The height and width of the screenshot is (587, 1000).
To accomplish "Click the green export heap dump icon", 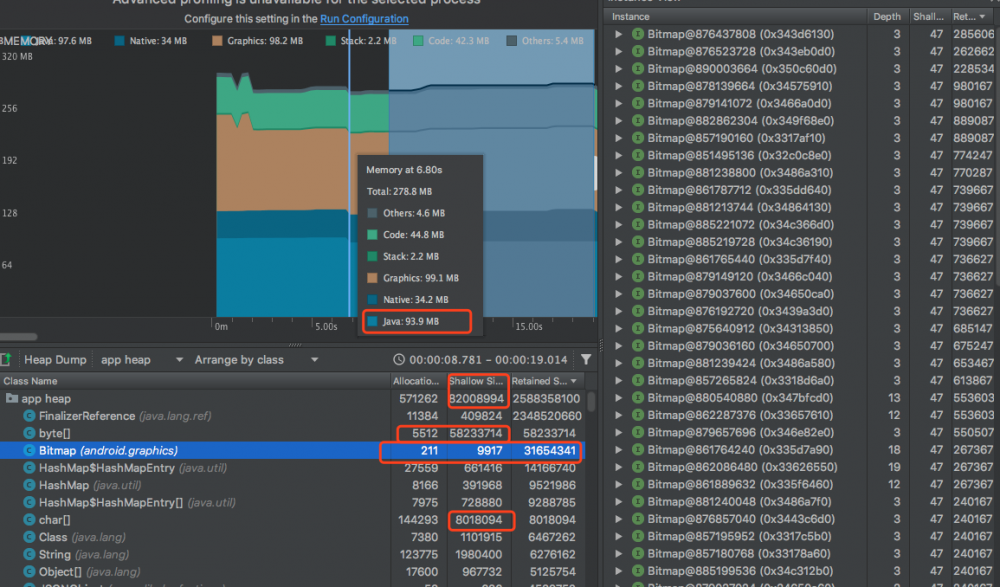I will click(x=8, y=359).
